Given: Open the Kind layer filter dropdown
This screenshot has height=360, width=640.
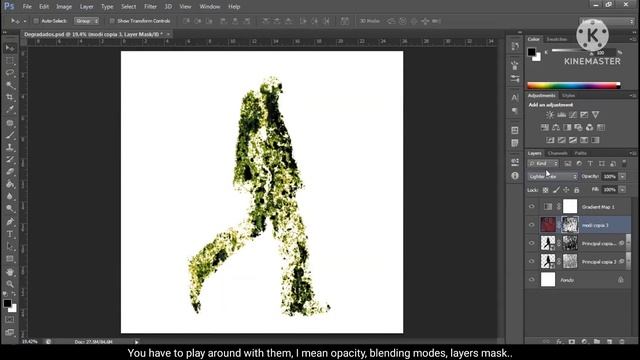Looking at the screenshot, I should click(x=543, y=163).
